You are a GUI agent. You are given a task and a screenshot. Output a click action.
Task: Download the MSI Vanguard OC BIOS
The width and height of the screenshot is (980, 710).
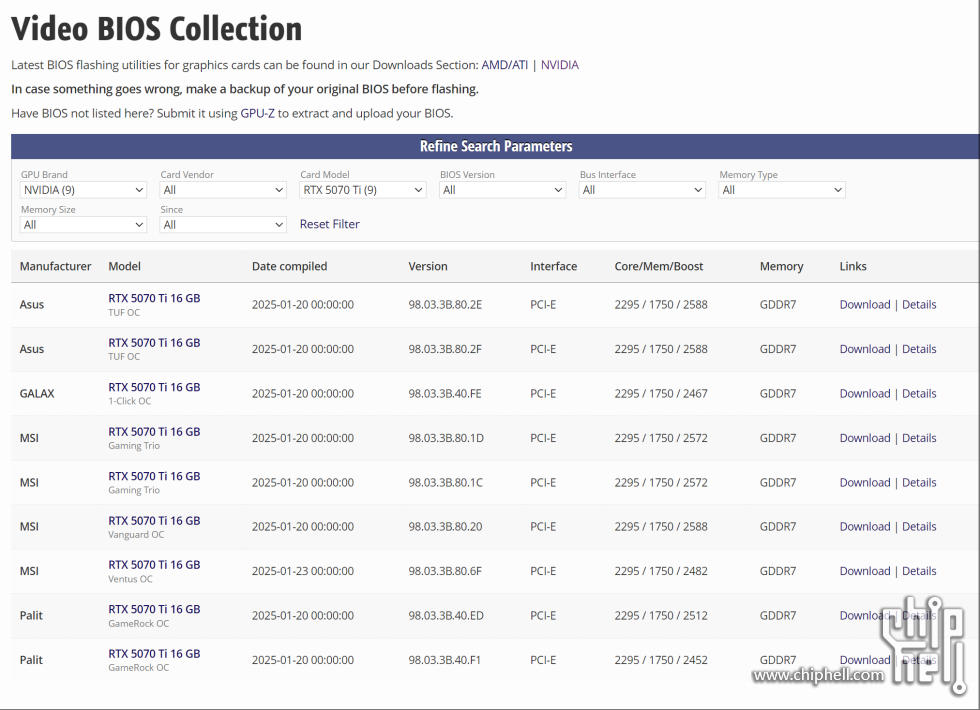pos(864,526)
